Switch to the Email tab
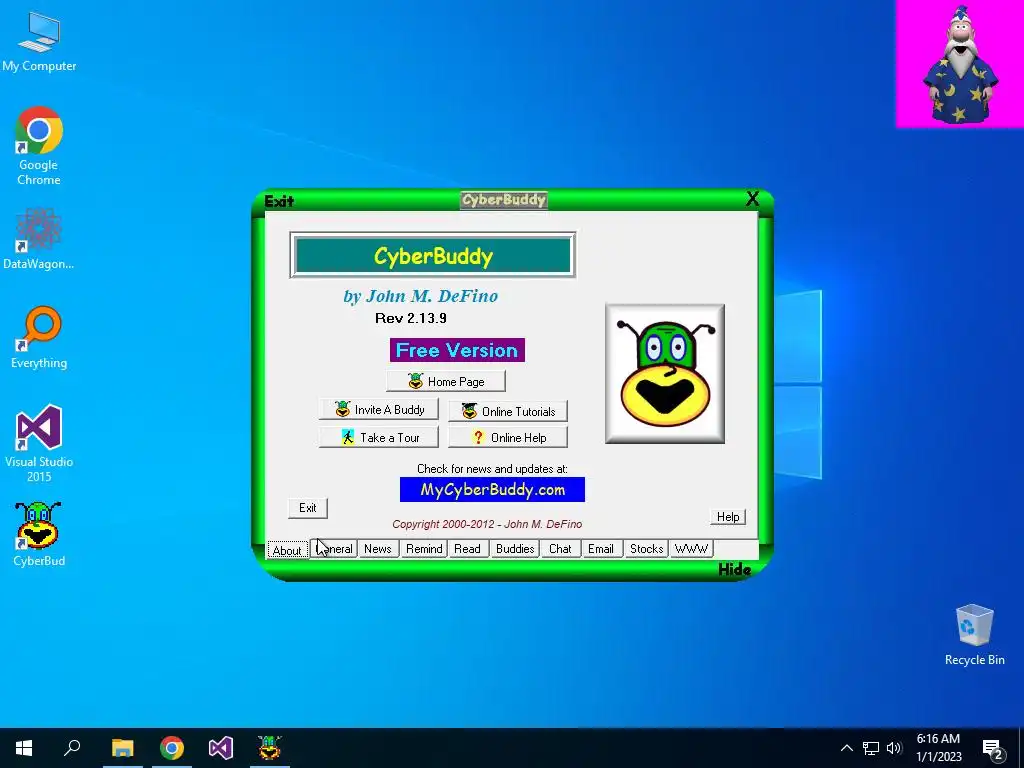 click(601, 549)
